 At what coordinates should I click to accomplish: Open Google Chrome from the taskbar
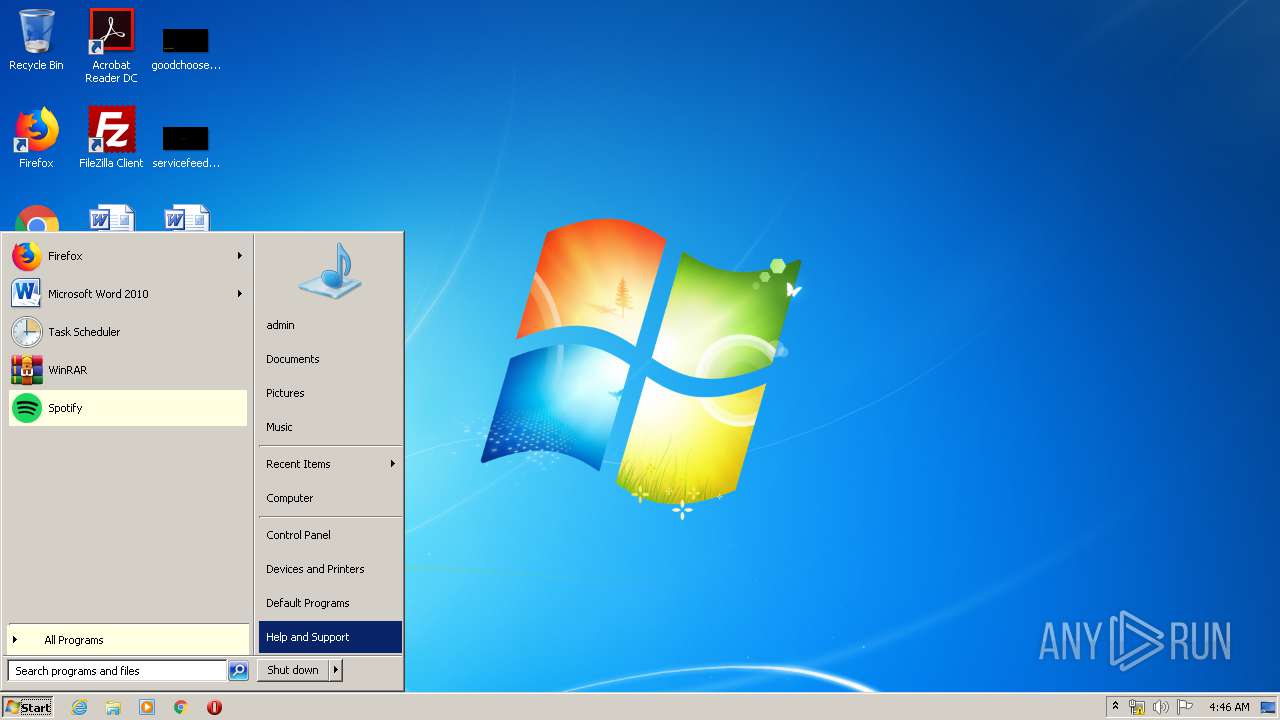pos(181,707)
